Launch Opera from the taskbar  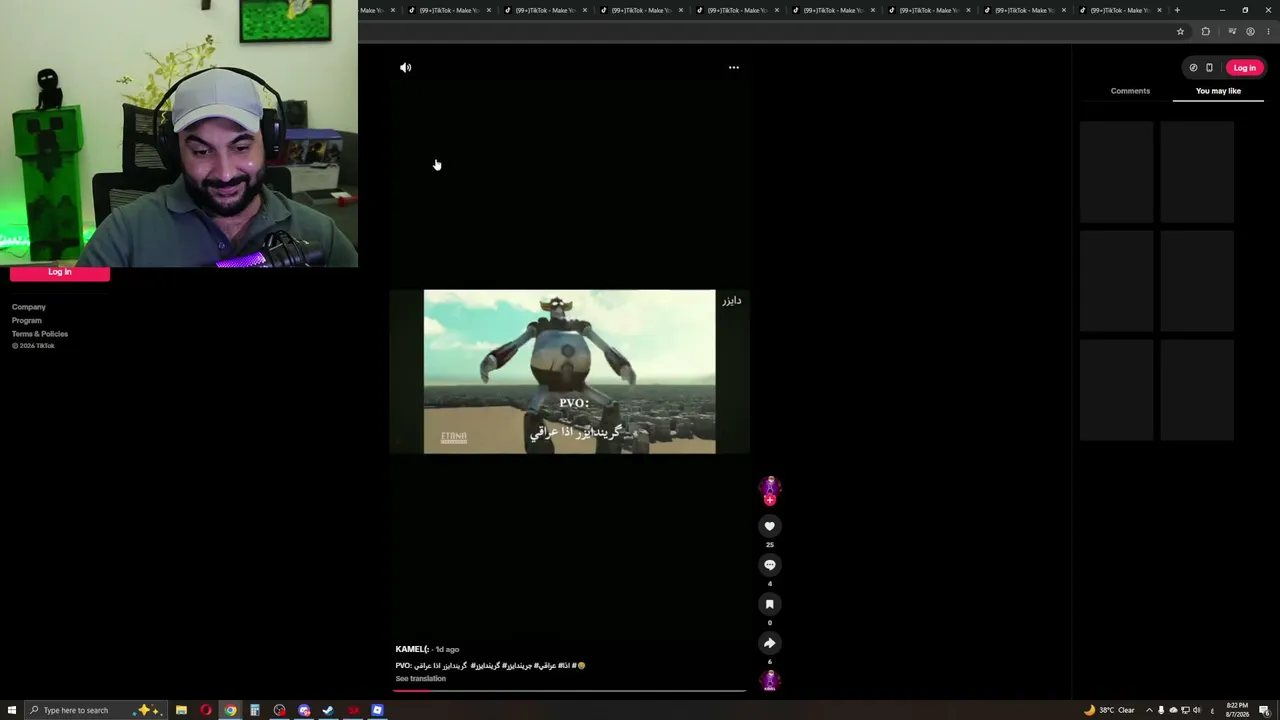point(206,710)
